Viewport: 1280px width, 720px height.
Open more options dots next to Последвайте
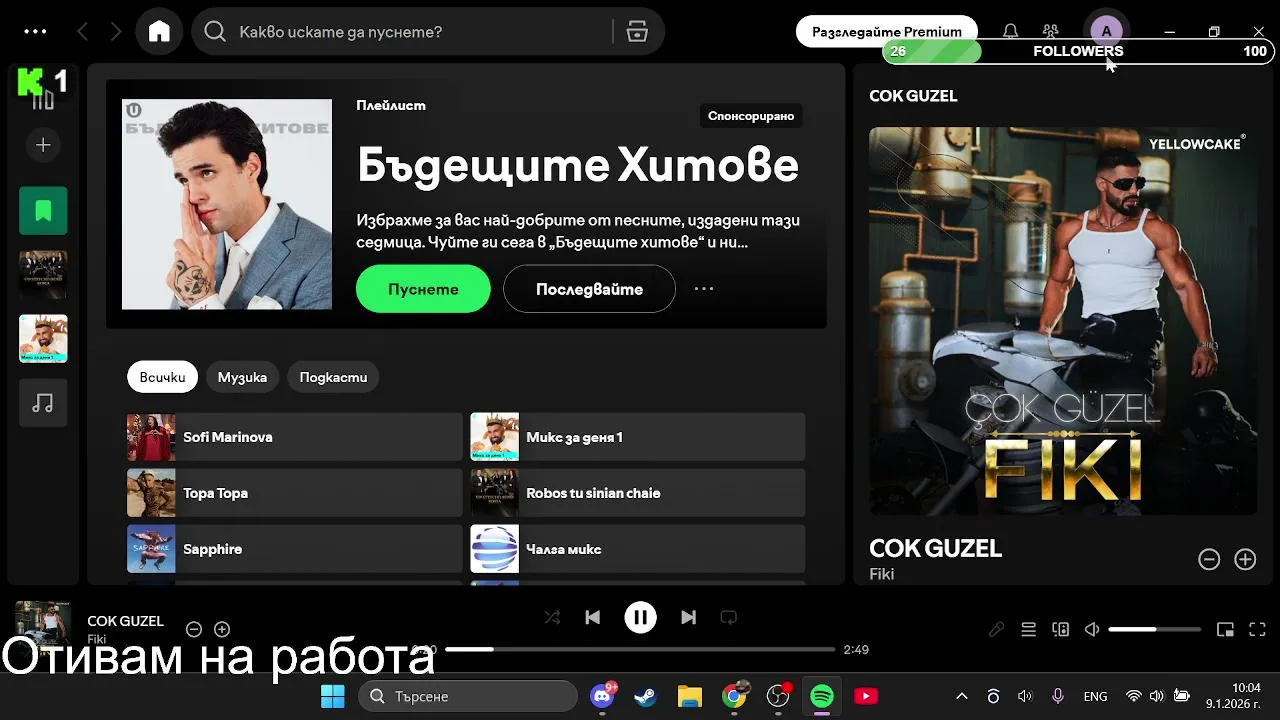(704, 289)
